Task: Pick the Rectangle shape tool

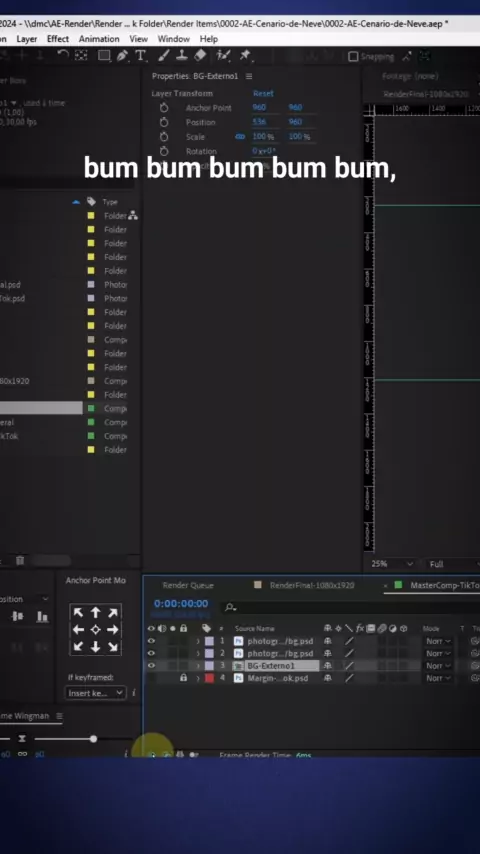Action: click(x=104, y=56)
